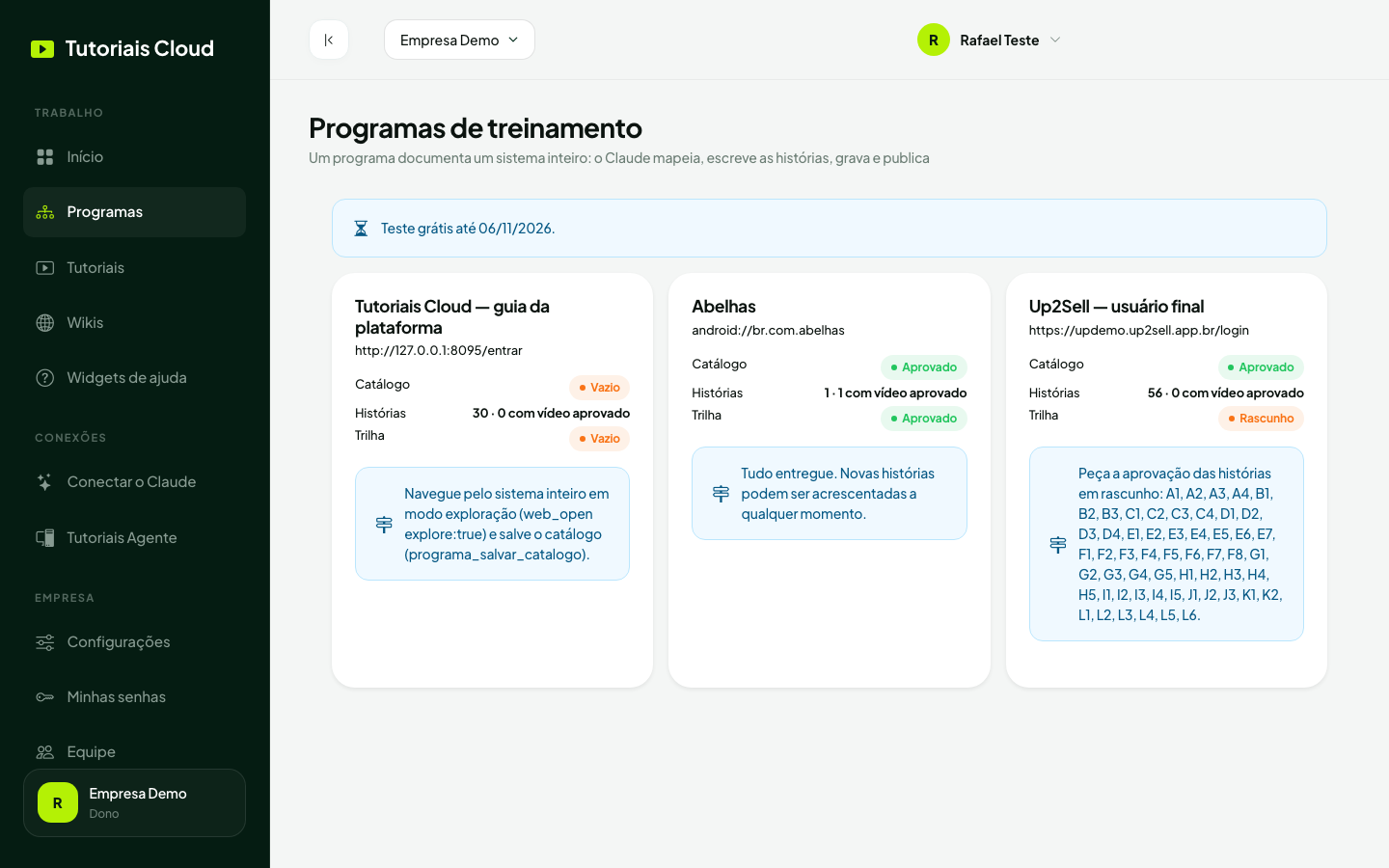Click the Tutoriais Agente device icon
The image size is (1389, 868).
tap(45, 538)
